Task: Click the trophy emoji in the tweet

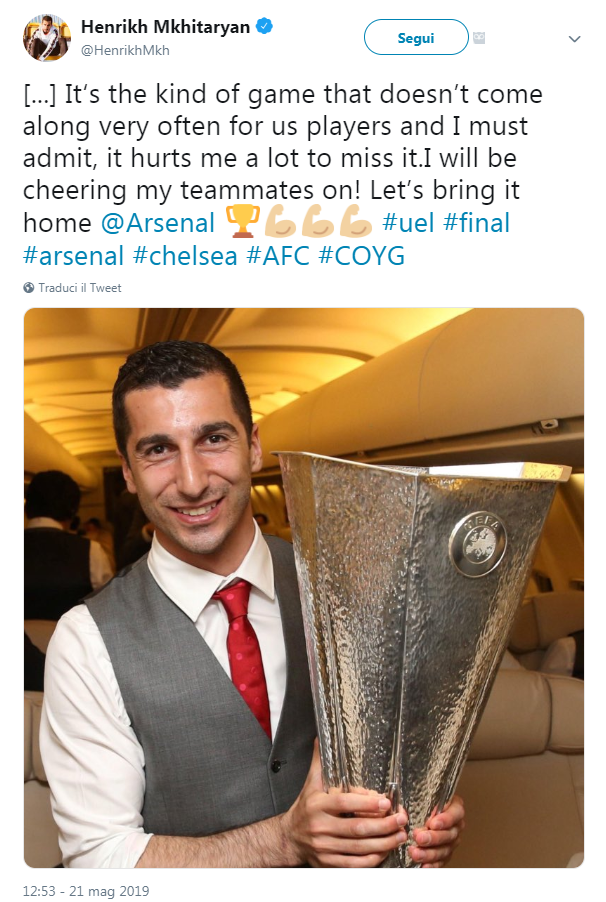Action: pyautogui.click(x=242, y=222)
